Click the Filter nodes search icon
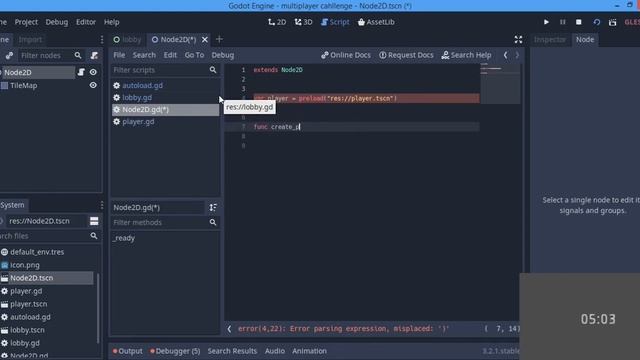Screen dimensions: 640x360 coord(78,55)
